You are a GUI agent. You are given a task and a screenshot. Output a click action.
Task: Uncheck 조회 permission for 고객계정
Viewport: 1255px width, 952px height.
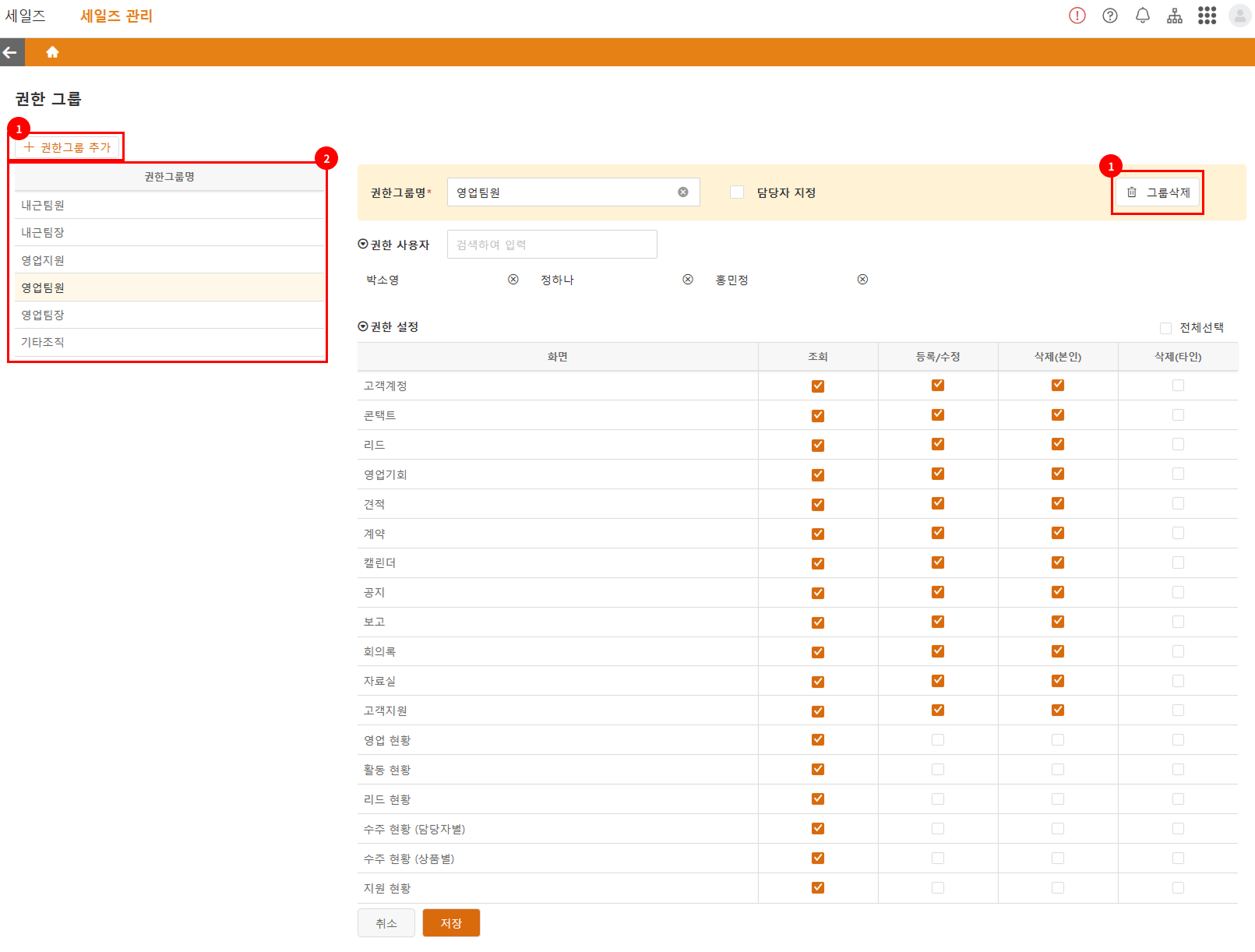pyautogui.click(x=817, y=386)
